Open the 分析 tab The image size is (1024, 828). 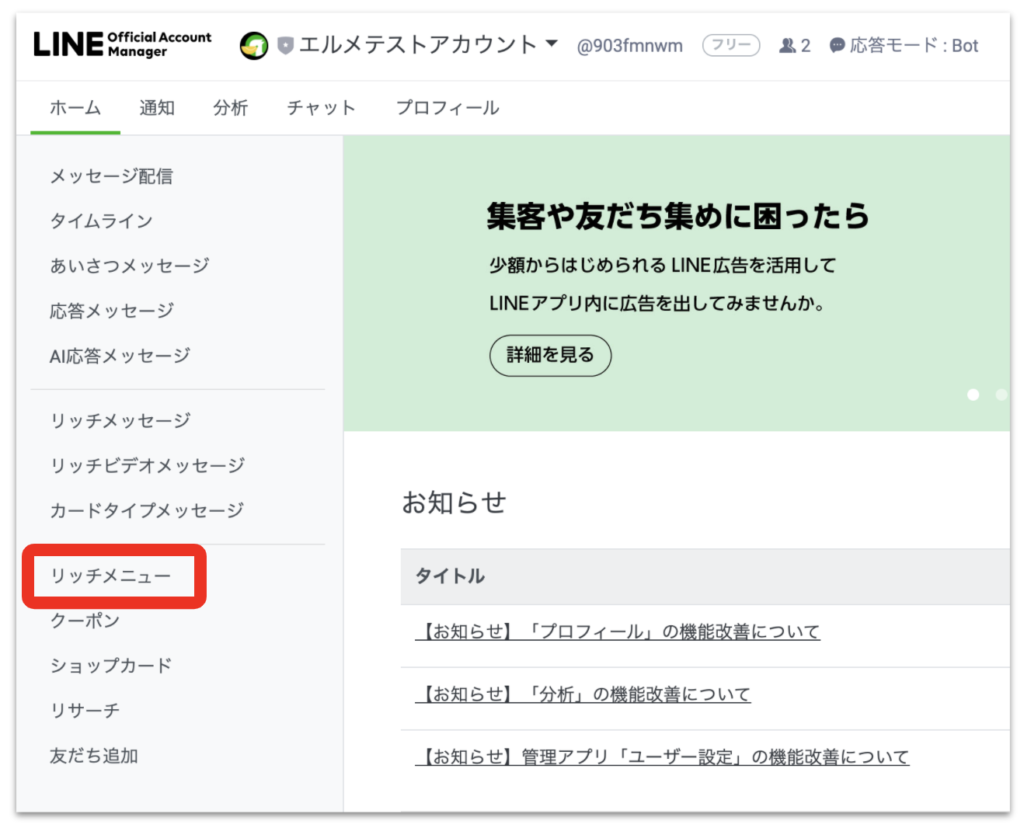coord(231,108)
